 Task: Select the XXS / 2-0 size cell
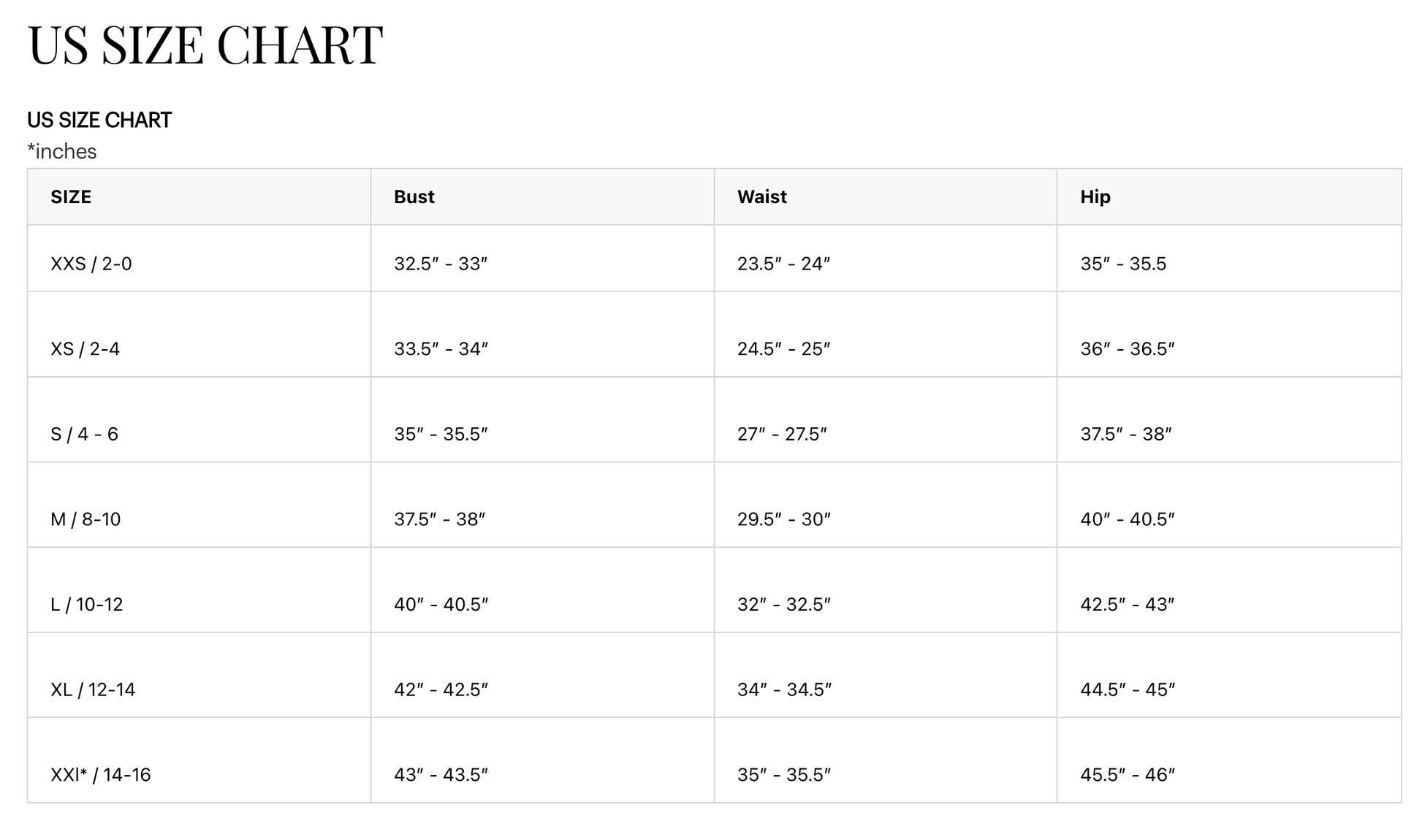91,264
